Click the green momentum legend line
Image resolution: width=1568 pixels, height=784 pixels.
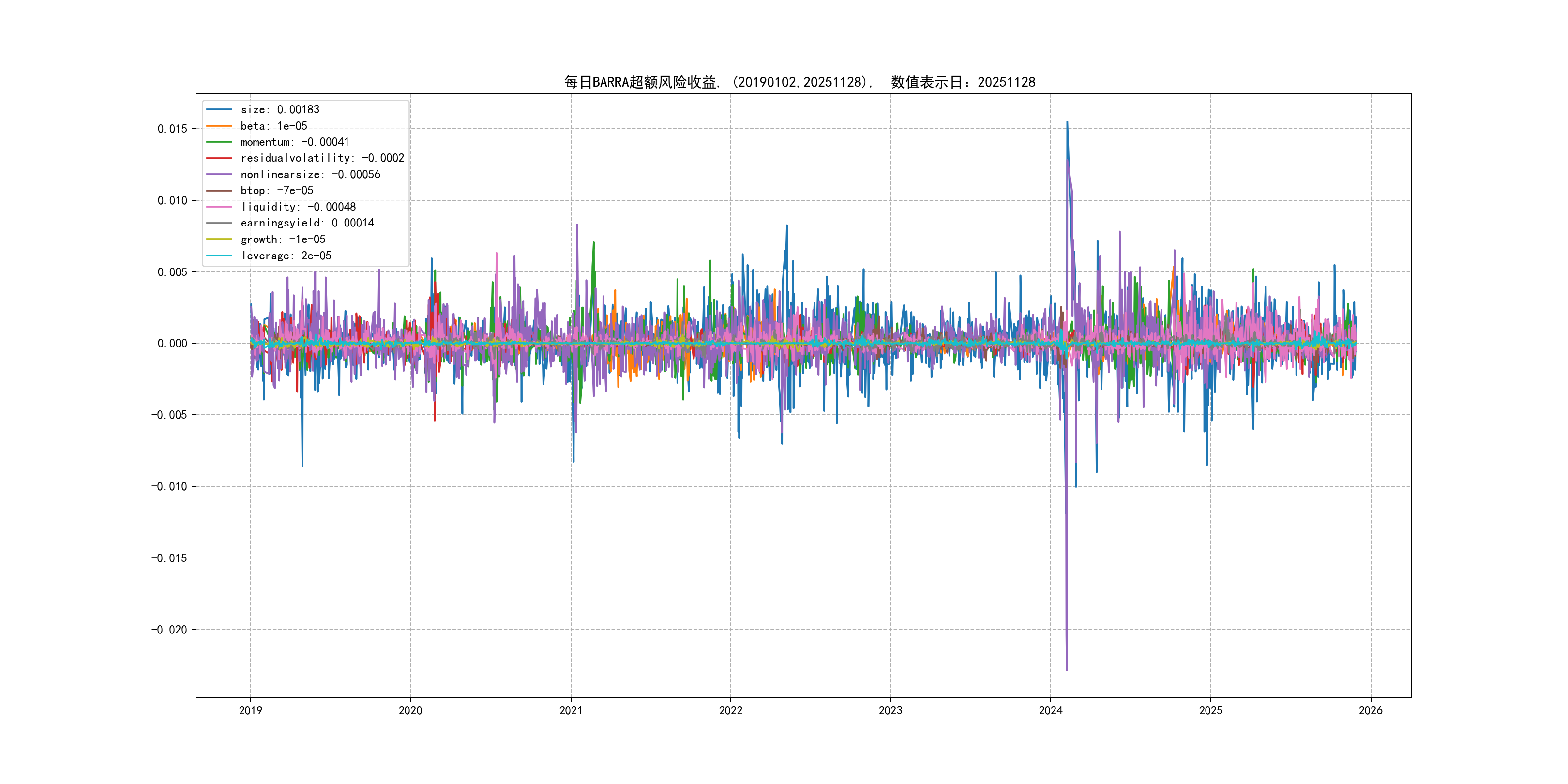tap(219, 142)
